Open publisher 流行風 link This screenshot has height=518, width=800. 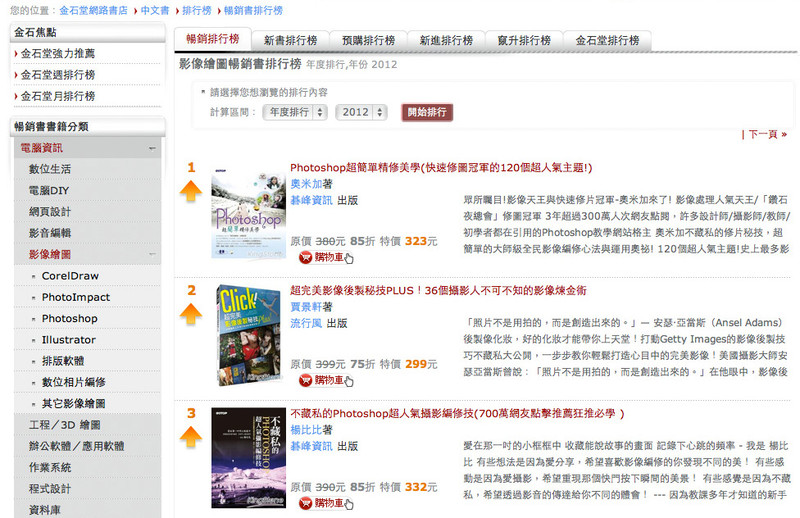306,324
